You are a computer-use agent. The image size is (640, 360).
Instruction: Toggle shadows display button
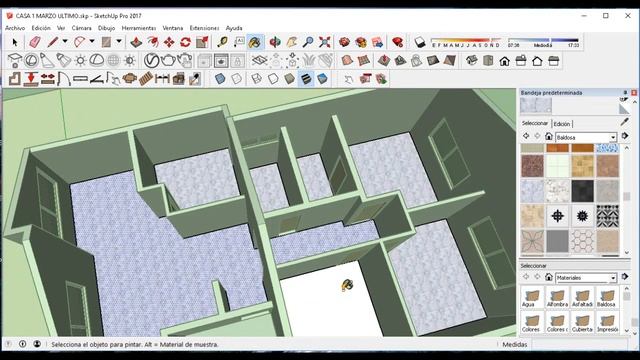(x=420, y=42)
